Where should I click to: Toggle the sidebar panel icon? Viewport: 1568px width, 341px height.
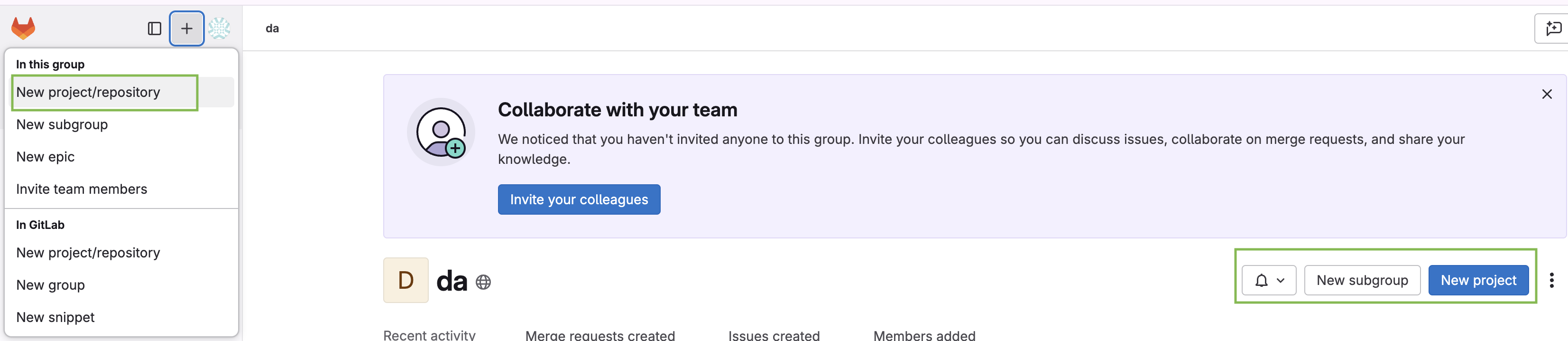155,28
